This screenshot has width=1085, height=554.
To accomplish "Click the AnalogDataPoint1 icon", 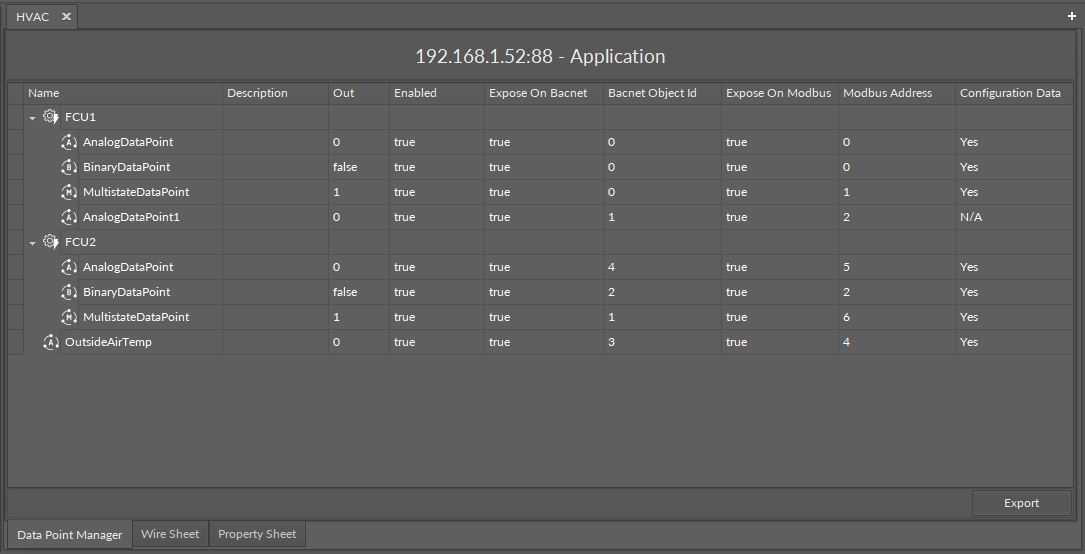I will pos(69,217).
